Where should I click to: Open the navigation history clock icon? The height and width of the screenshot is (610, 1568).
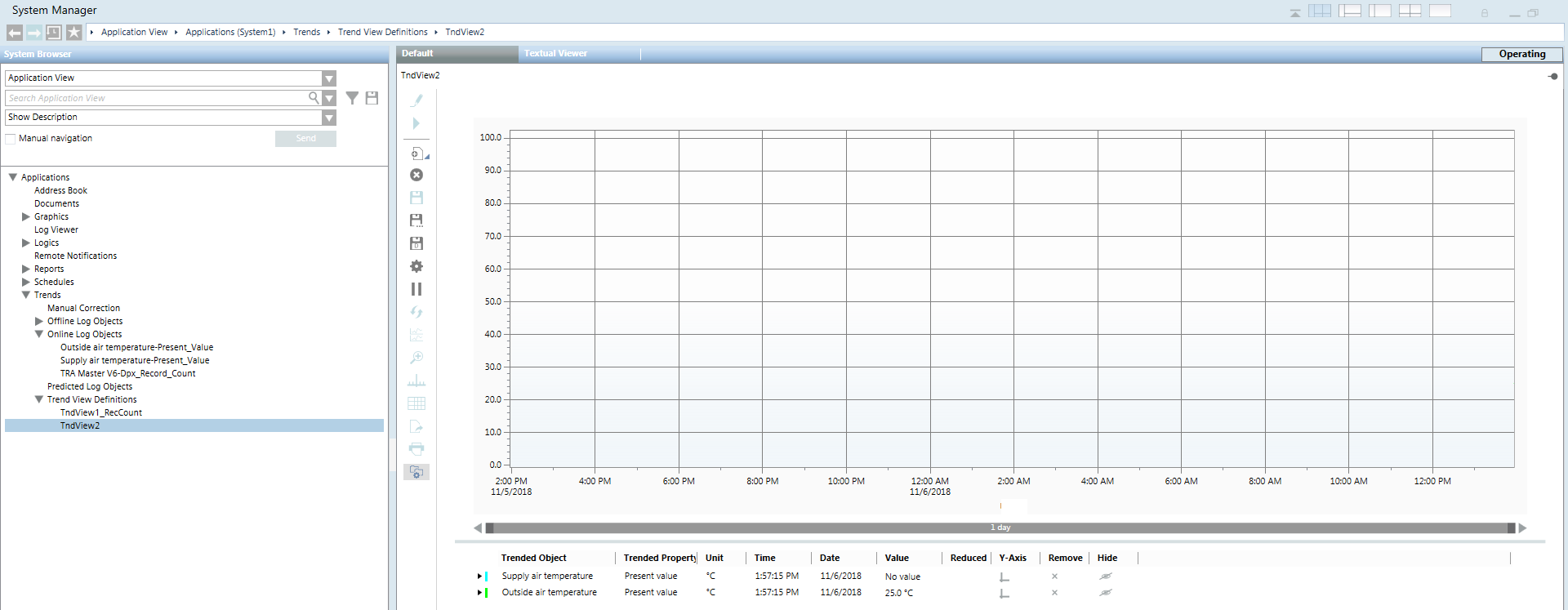tap(54, 32)
